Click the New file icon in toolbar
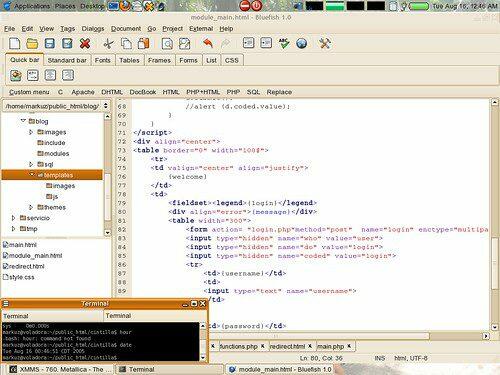This screenshot has width=500, height=375. coord(15,44)
